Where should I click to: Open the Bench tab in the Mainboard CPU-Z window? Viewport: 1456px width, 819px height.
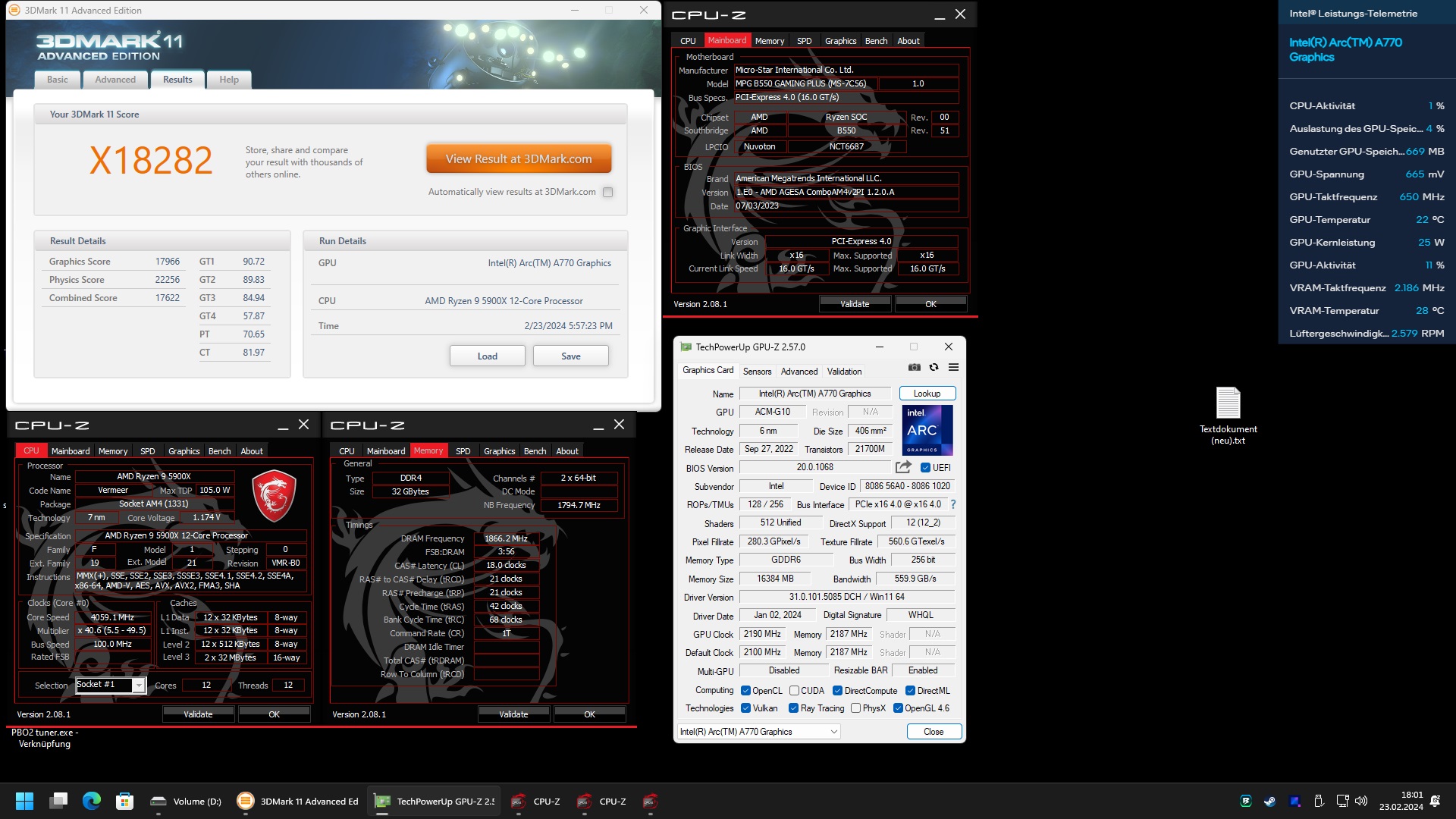click(x=876, y=41)
